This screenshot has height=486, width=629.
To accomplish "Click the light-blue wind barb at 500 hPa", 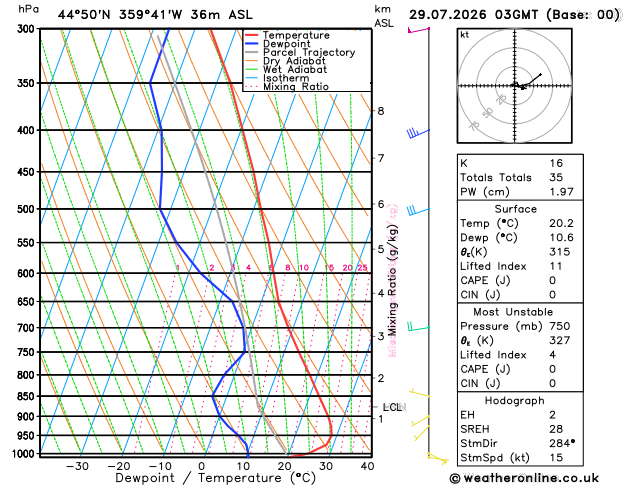I will (x=418, y=211).
